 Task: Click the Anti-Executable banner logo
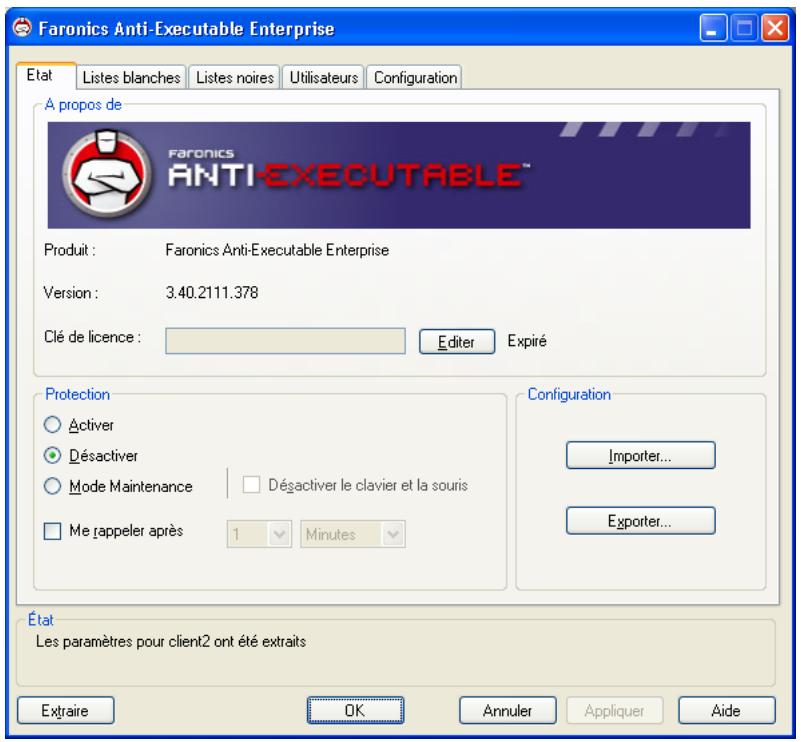(398, 175)
